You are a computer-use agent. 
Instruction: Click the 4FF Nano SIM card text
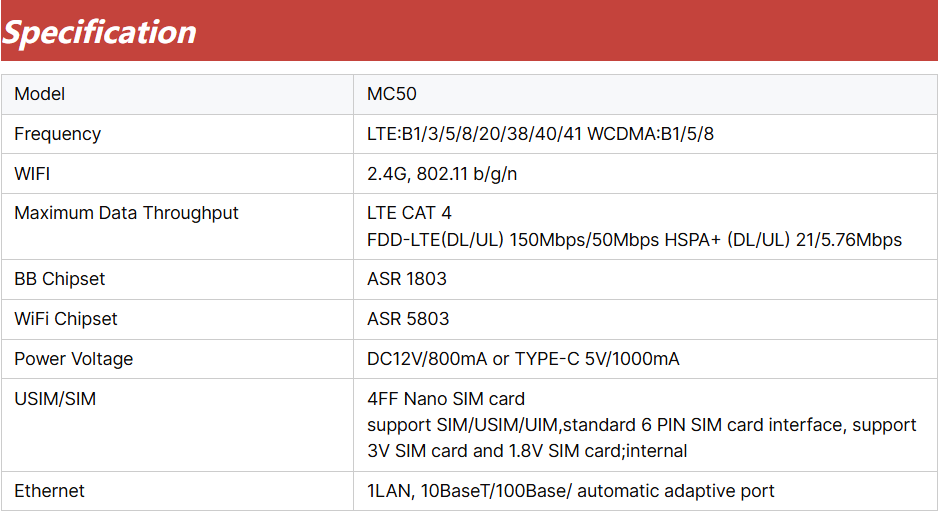(x=445, y=399)
